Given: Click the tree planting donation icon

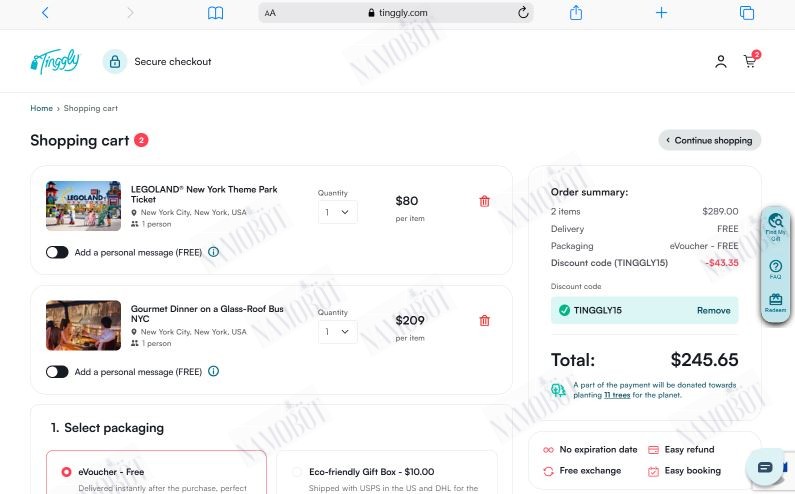Looking at the screenshot, I should point(558,390).
